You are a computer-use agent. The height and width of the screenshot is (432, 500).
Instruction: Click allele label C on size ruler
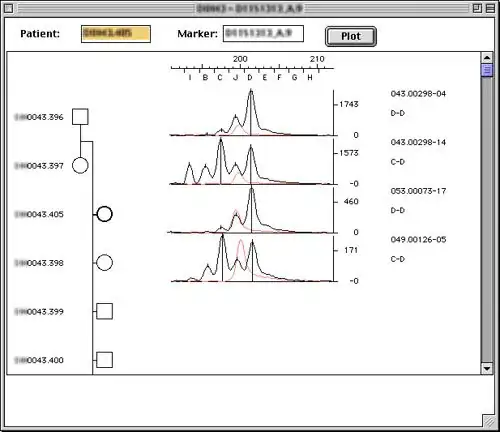[220, 78]
